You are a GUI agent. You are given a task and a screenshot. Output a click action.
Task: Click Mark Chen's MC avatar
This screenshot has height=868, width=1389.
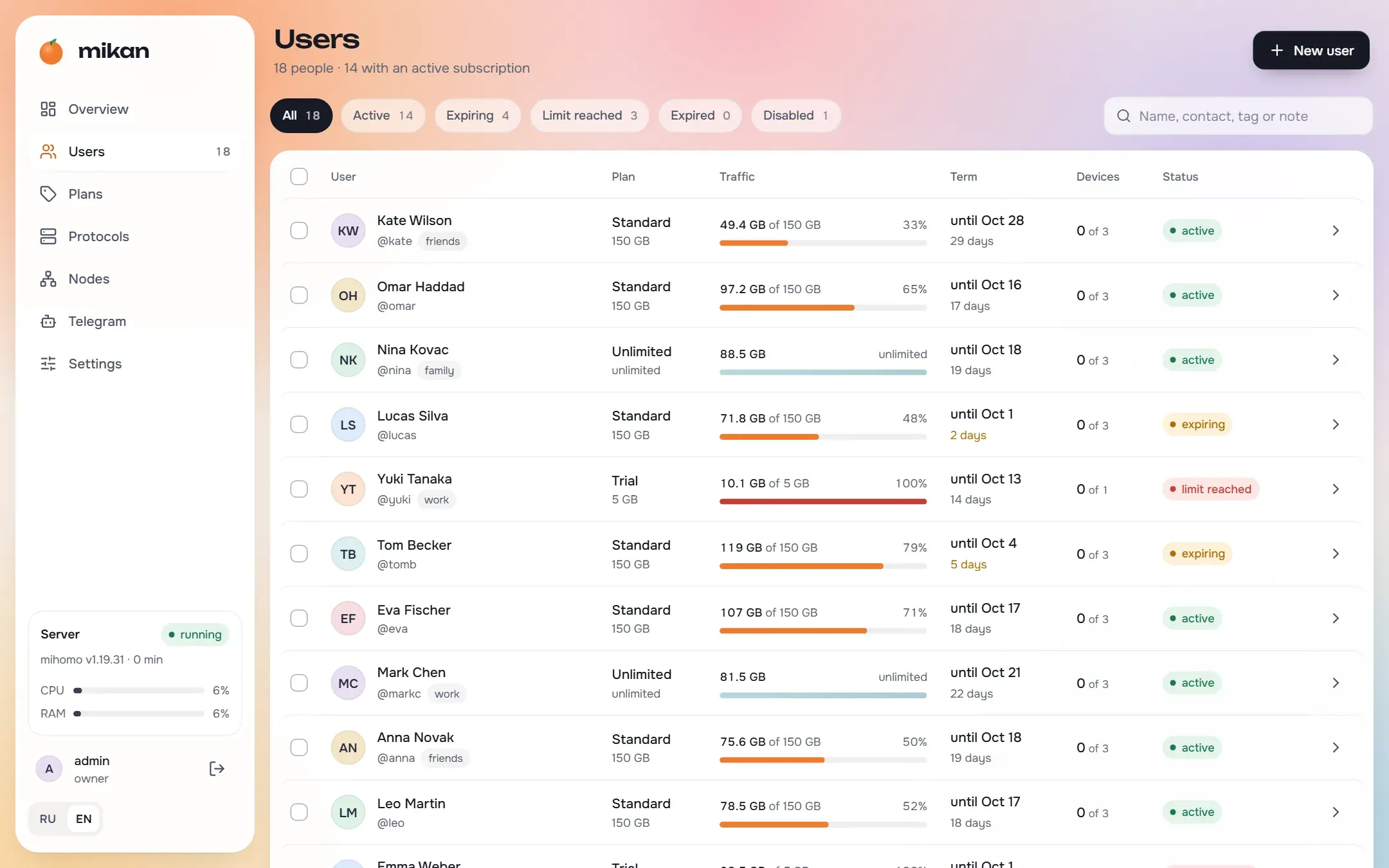tap(348, 683)
